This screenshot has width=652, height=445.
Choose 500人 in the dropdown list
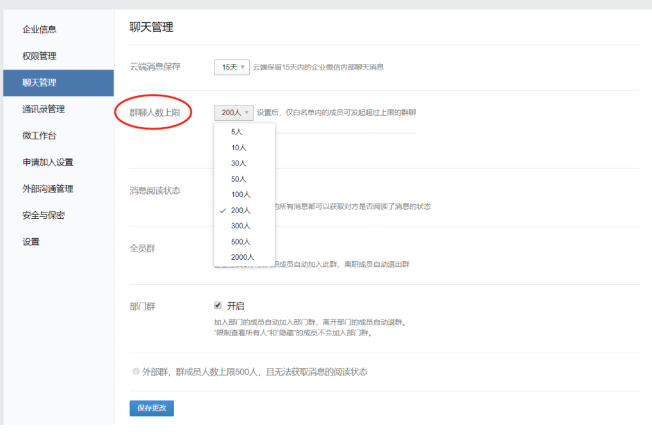tap(240, 241)
